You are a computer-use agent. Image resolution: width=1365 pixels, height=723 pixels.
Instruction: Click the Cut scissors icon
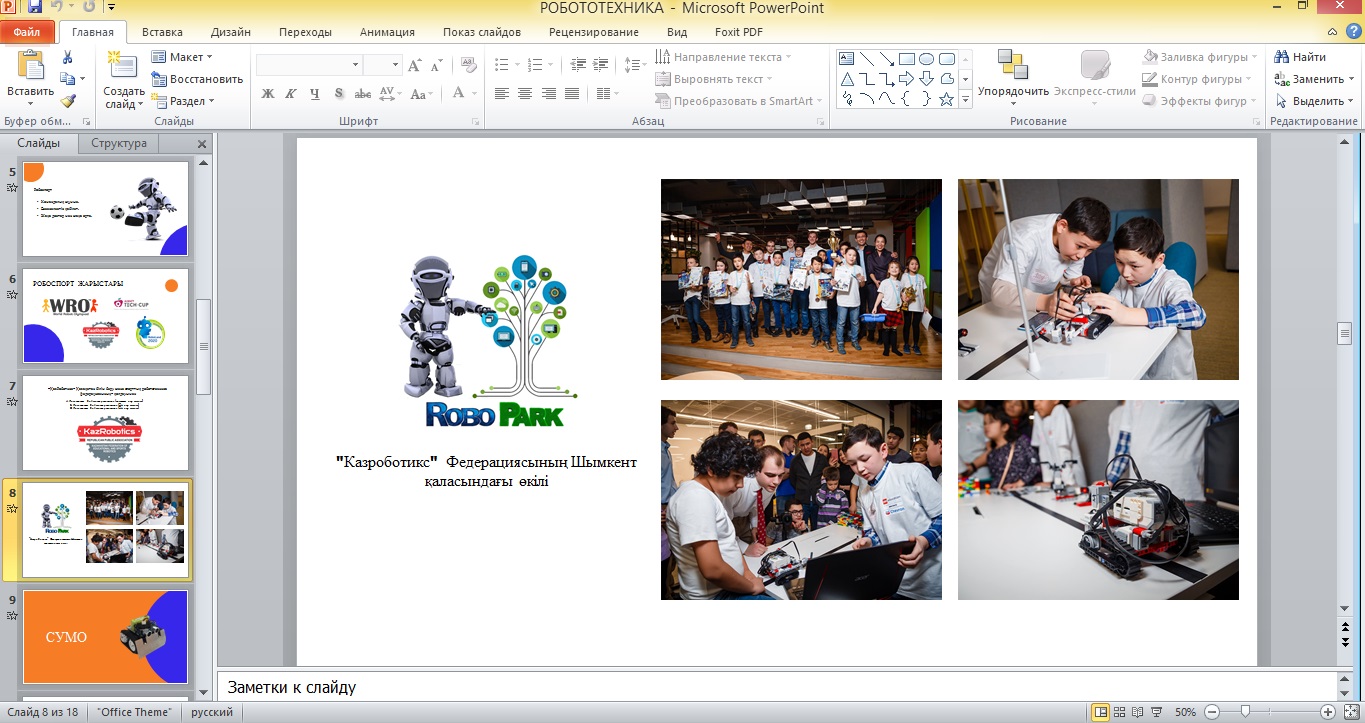[x=68, y=57]
